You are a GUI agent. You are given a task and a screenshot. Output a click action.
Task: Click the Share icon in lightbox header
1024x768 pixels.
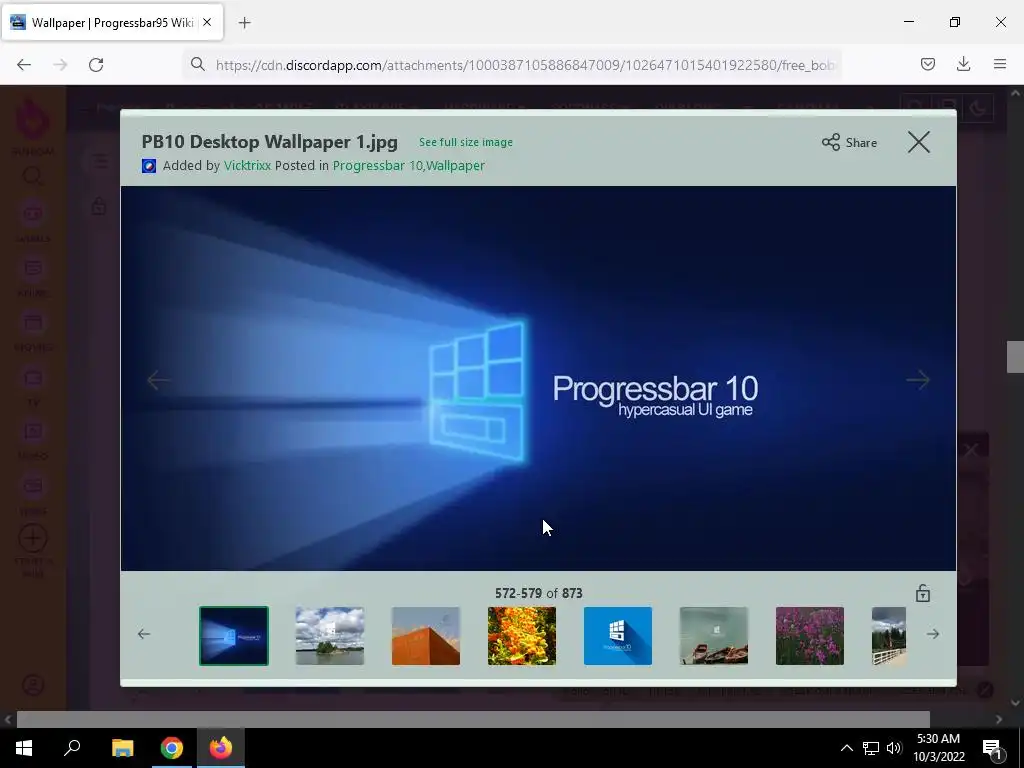point(831,142)
